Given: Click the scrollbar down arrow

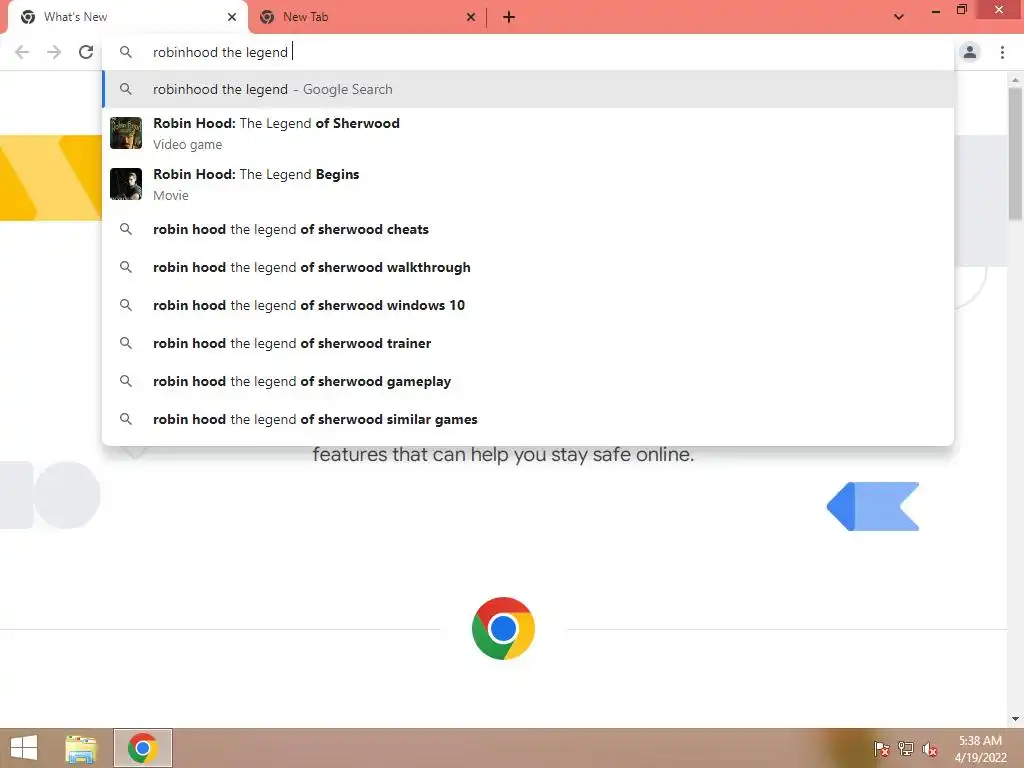Looking at the screenshot, I should click(x=1016, y=719).
